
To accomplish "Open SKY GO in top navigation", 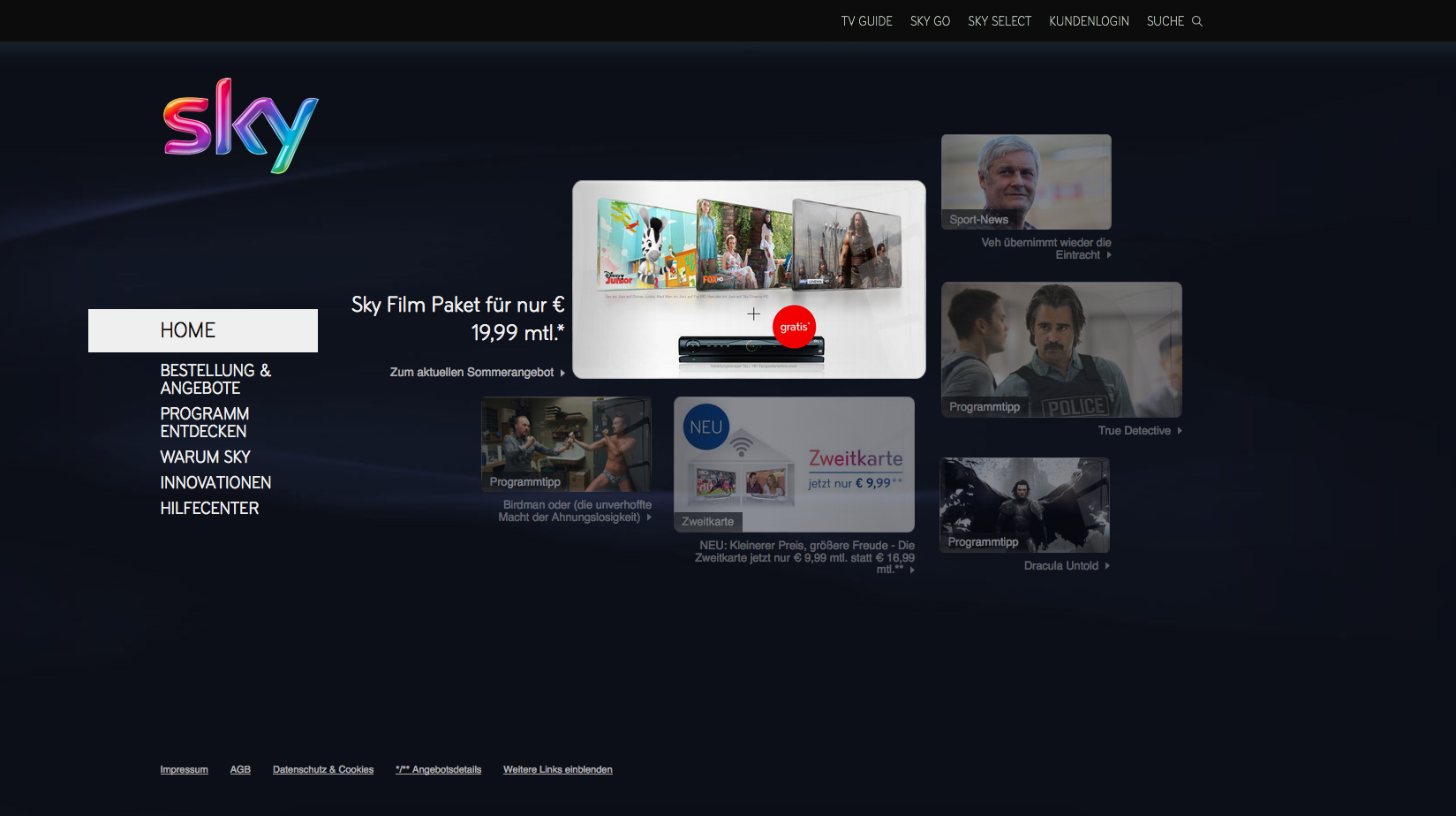I will click(x=930, y=21).
